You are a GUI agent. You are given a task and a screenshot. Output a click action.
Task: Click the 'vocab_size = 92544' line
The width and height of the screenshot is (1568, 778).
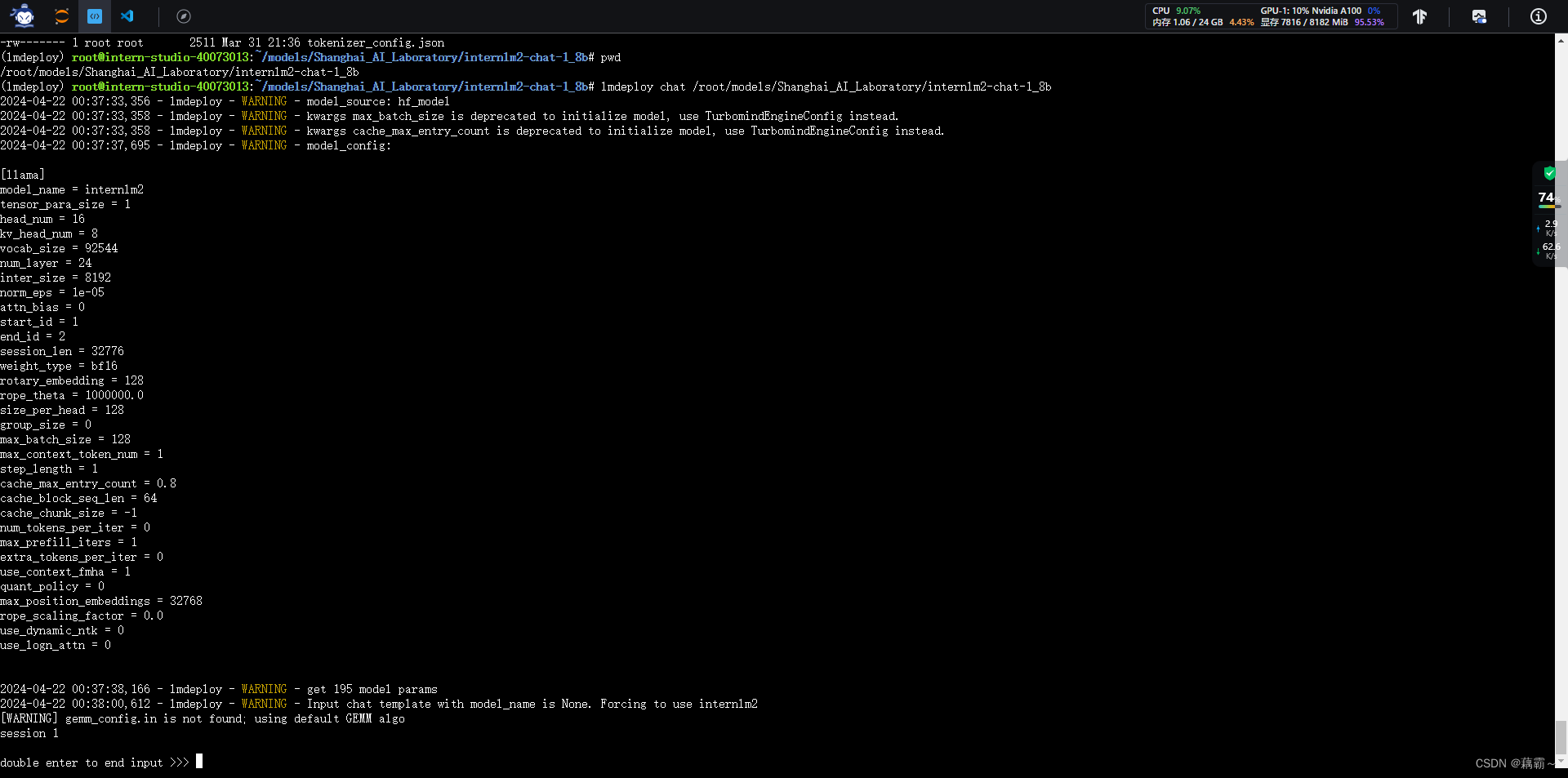coord(59,248)
